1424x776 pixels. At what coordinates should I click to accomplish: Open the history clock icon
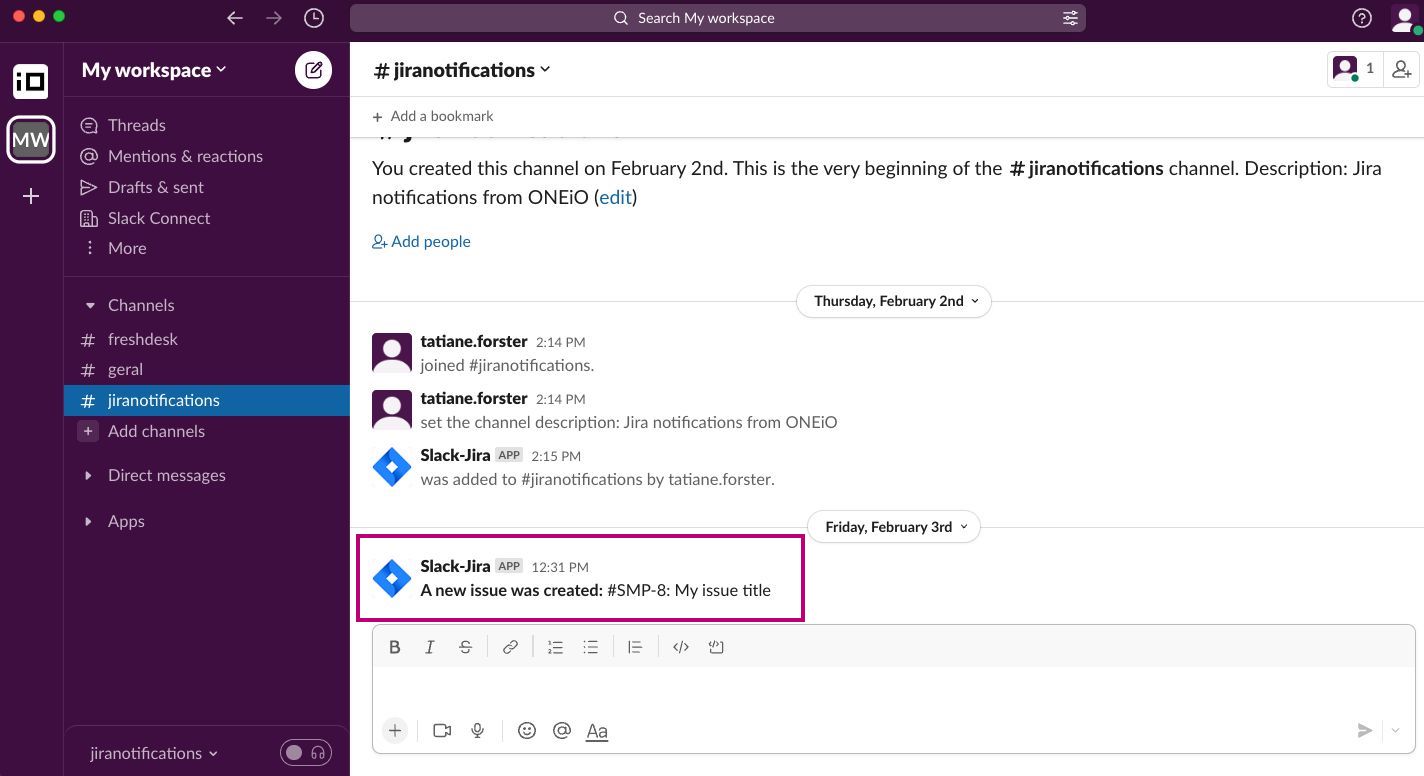[314, 18]
